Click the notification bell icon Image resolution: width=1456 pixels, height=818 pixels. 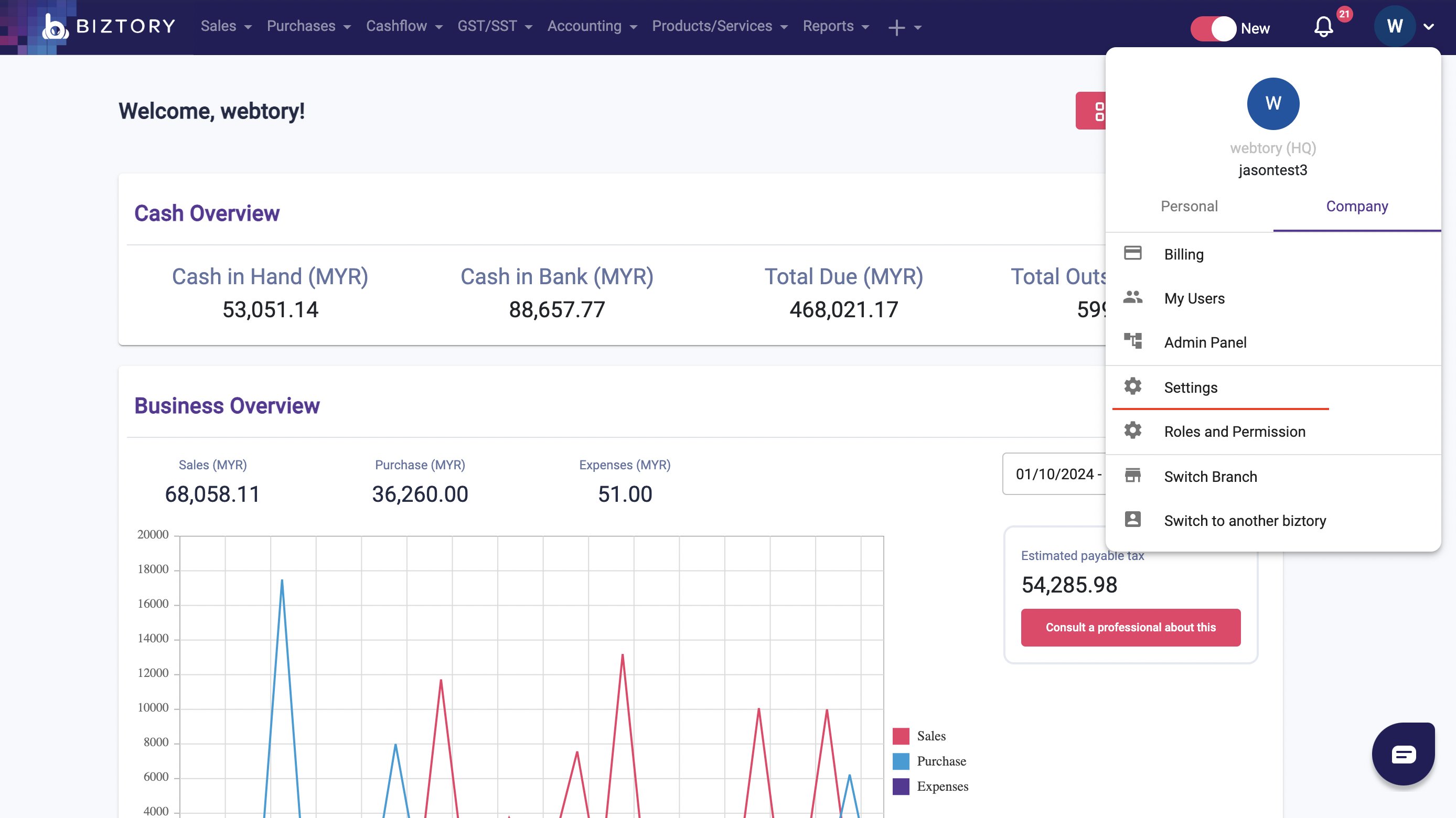click(1323, 27)
